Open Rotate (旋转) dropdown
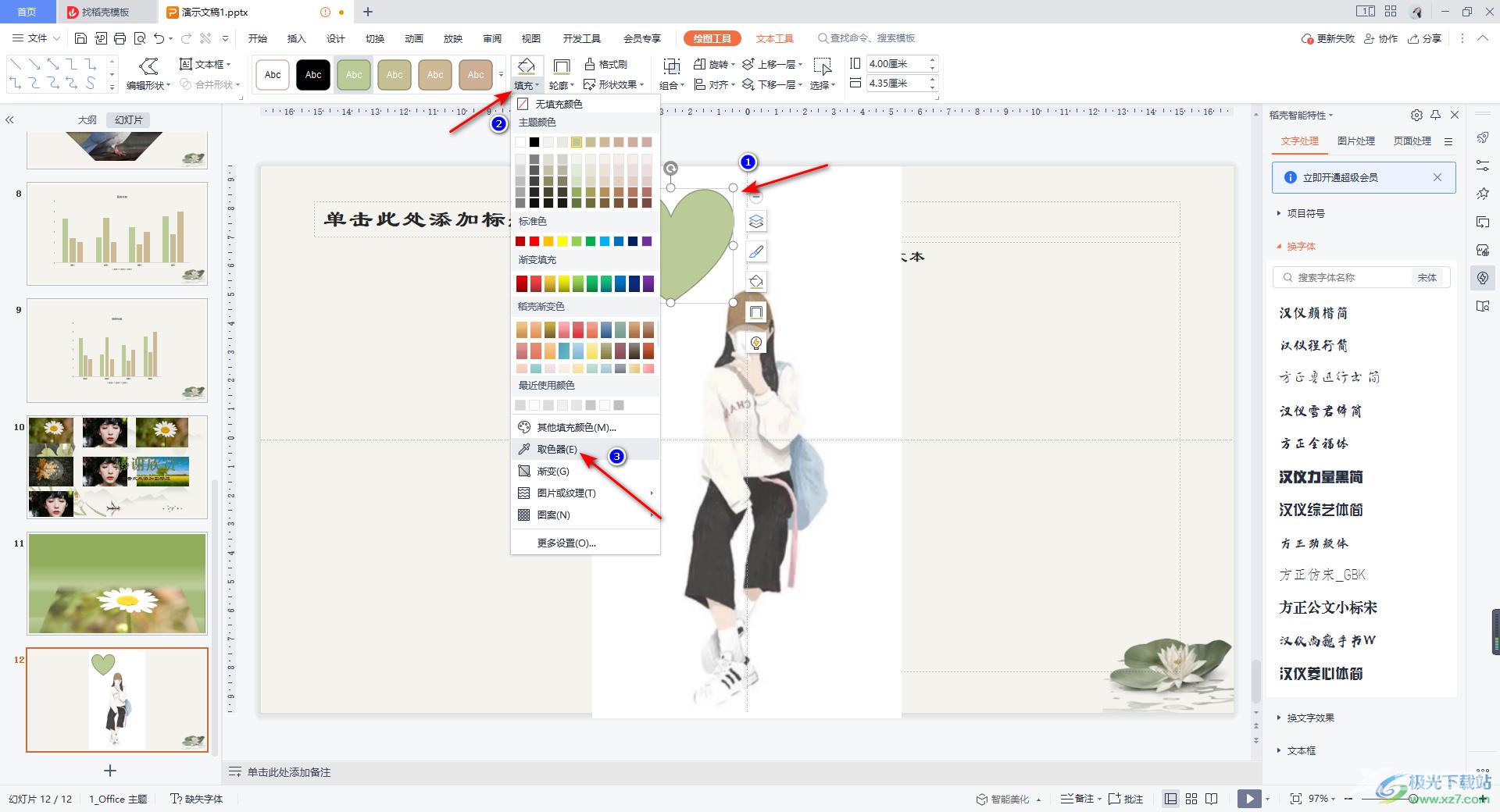 [714, 64]
